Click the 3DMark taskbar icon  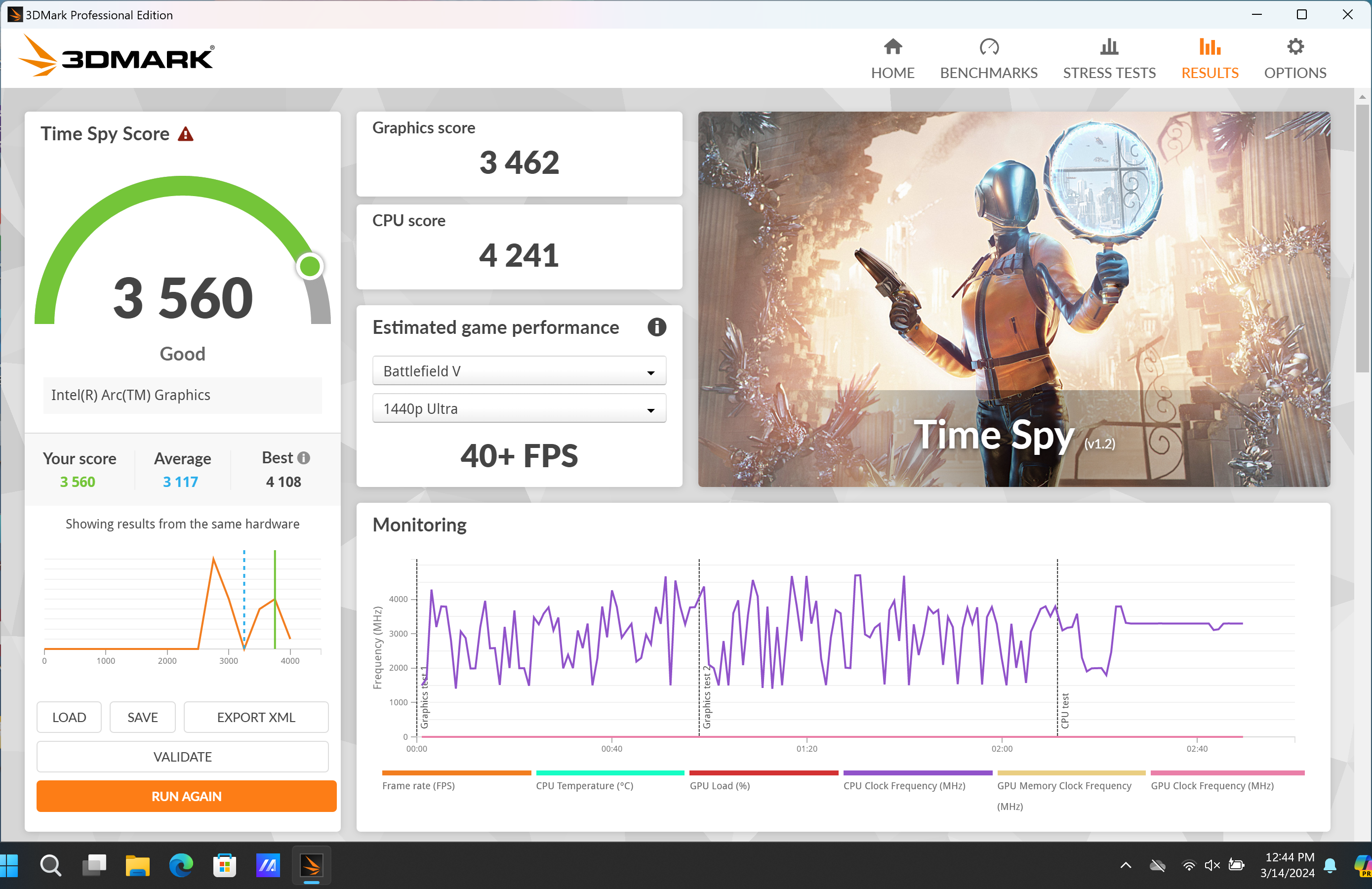click(x=311, y=865)
